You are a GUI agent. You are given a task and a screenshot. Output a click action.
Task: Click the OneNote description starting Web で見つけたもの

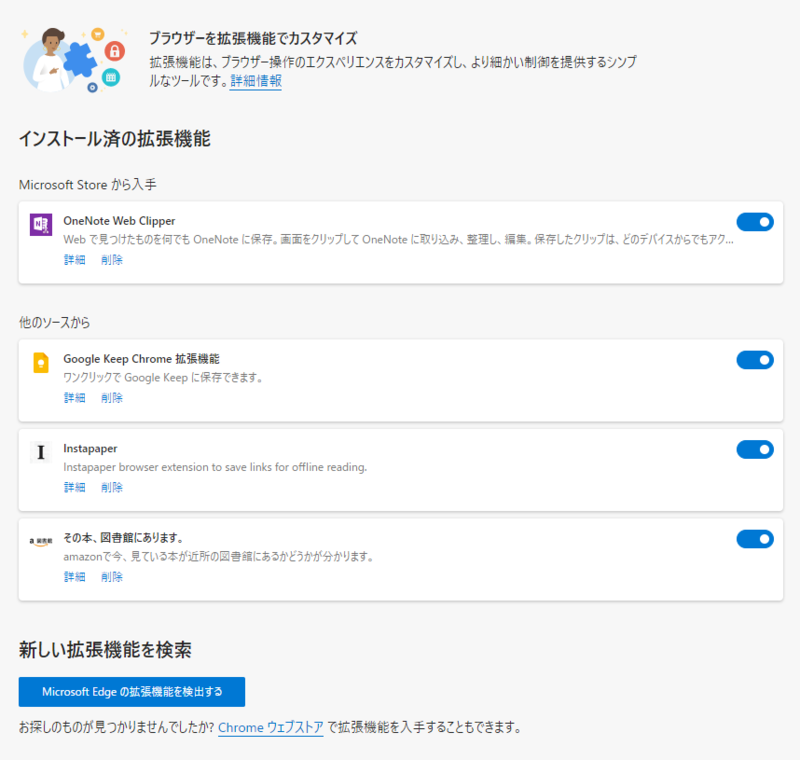point(398,239)
